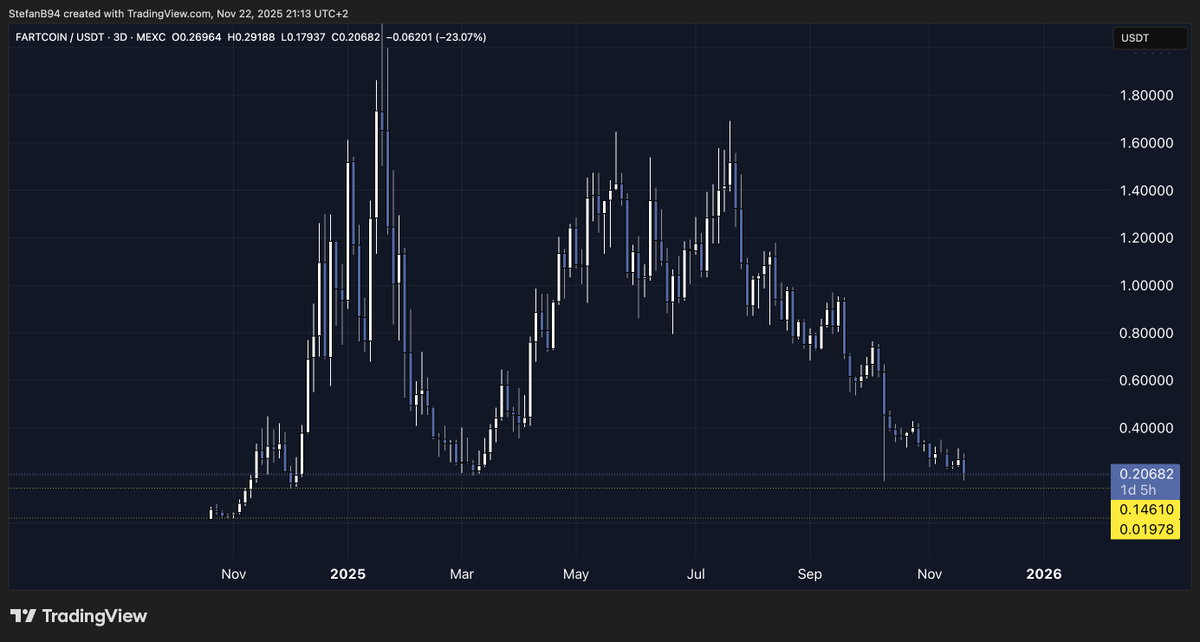
Task: Click the May label on time axis
Action: pyautogui.click(x=576, y=575)
